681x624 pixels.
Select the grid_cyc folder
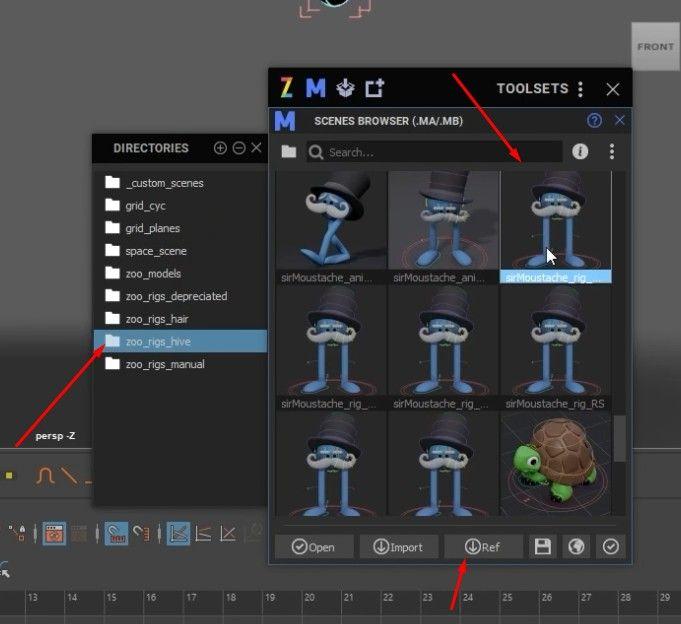pyautogui.click(x=180, y=205)
